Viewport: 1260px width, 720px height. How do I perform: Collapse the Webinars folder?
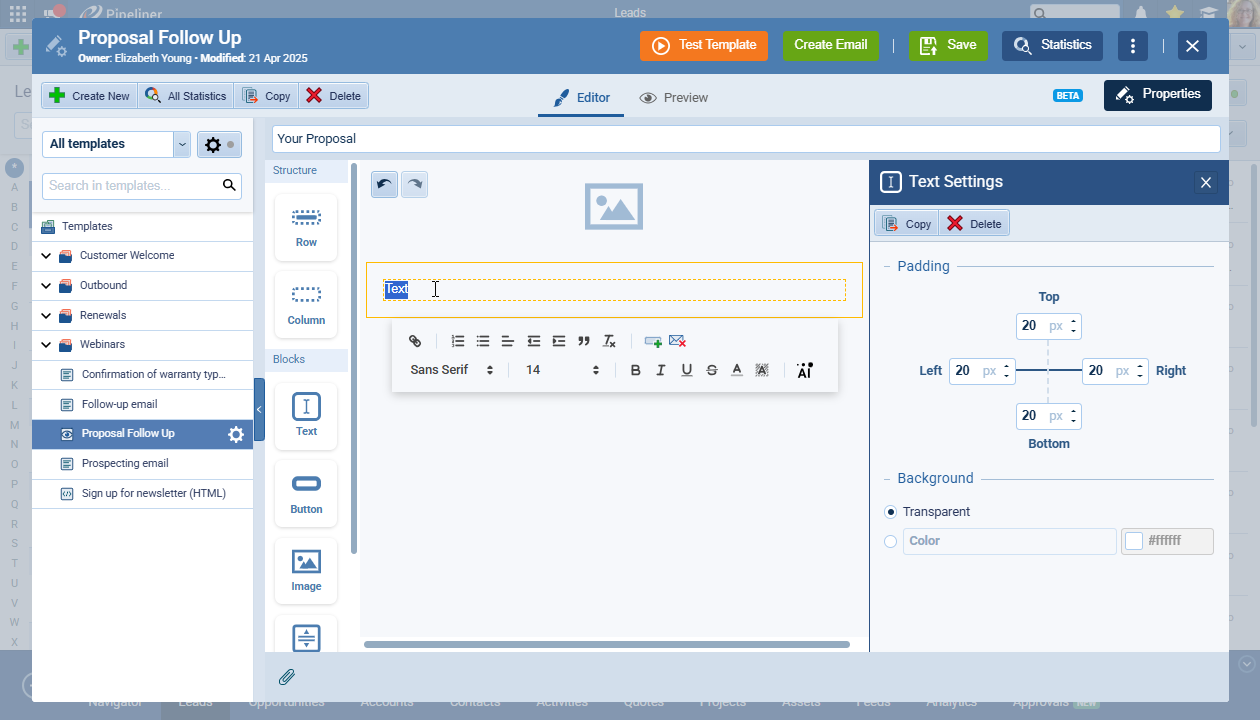(46, 345)
